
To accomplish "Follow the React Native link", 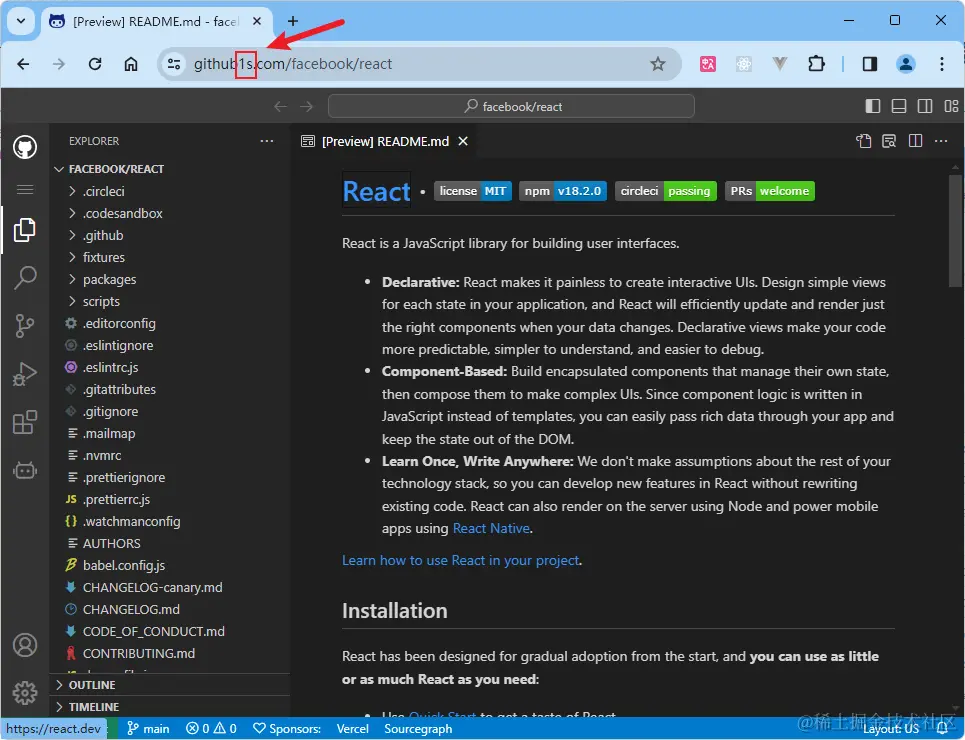I will pos(491,528).
